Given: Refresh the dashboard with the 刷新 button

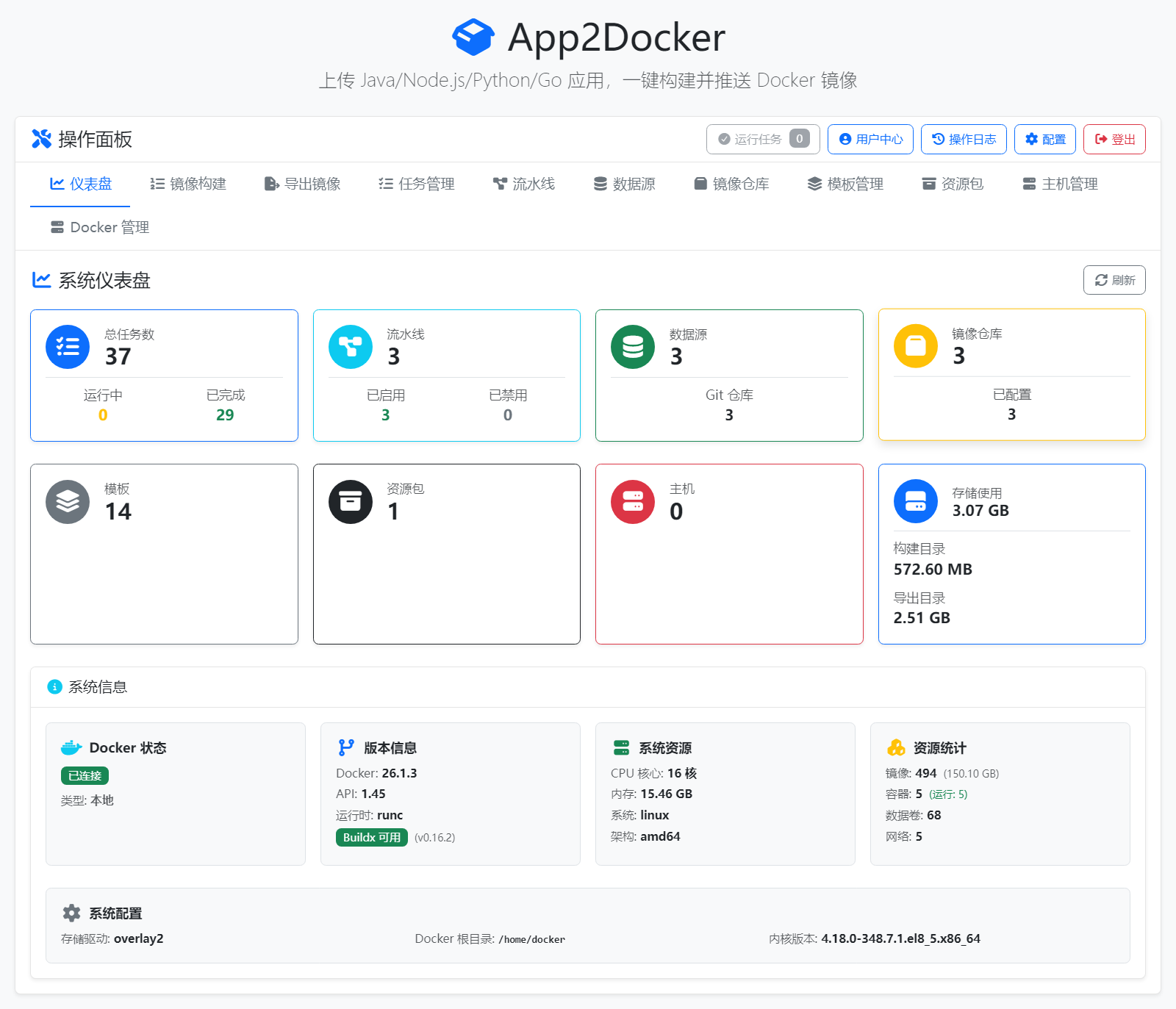Looking at the screenshot, I should click(x=1114, y=280).
